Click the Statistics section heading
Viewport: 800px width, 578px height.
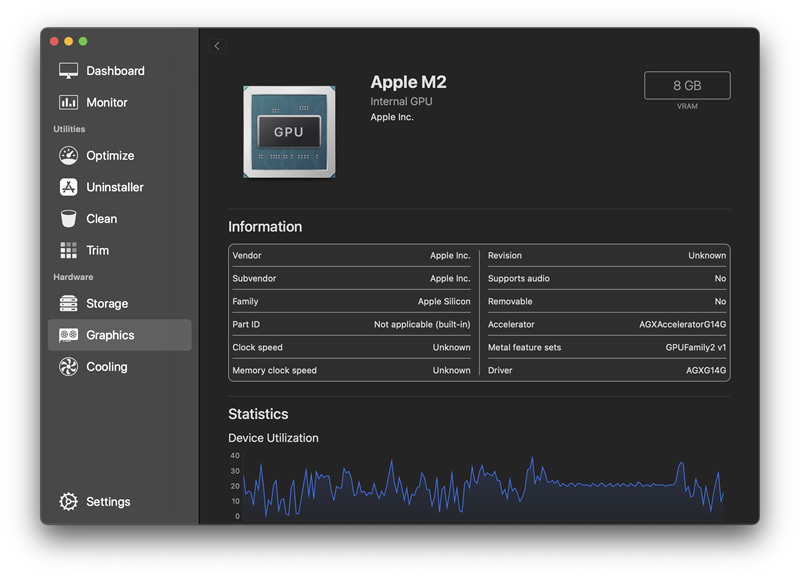(x=258, y=414)
